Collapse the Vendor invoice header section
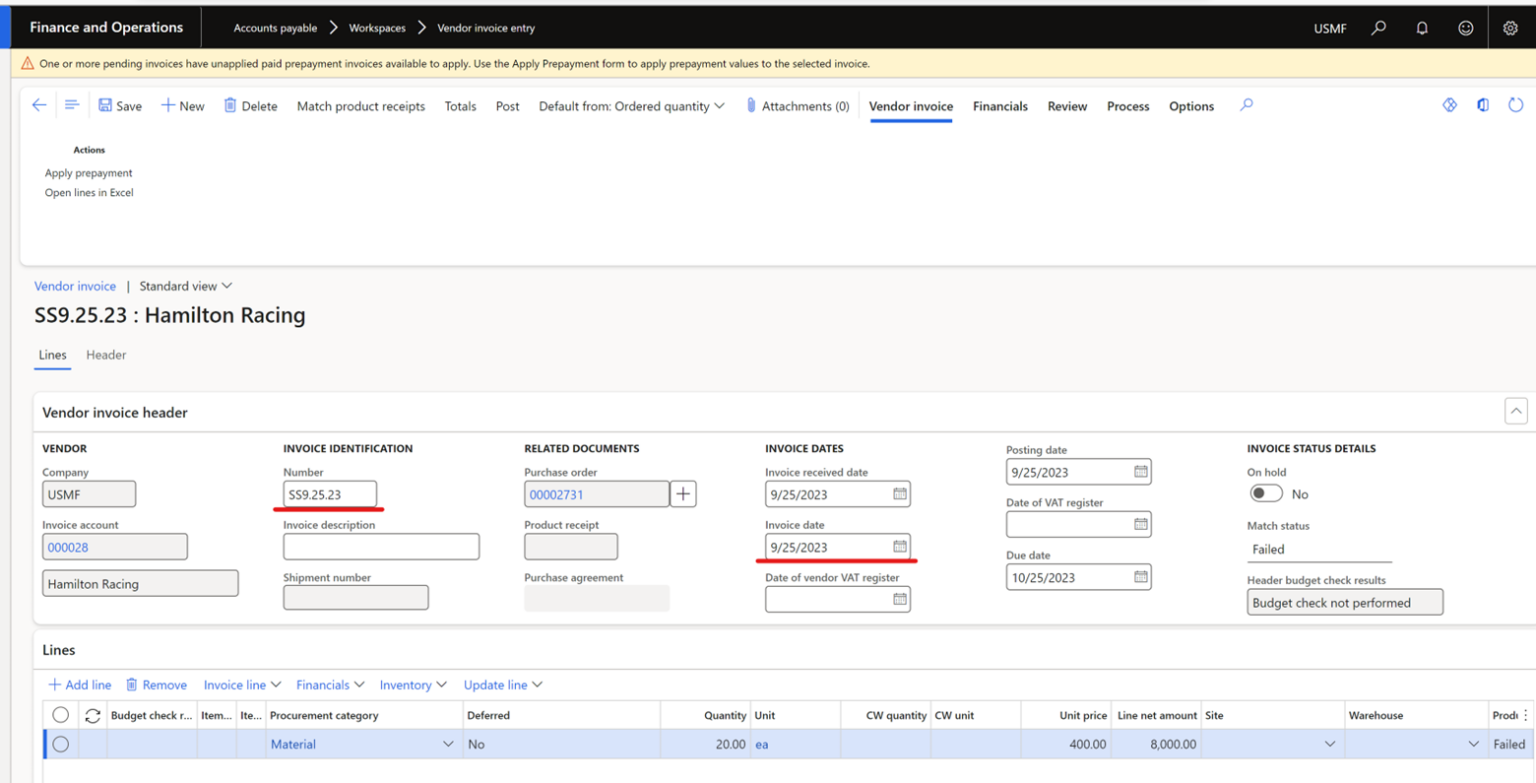The height and width of the screenshot is (783, 1536). [x=1517, y=411]
